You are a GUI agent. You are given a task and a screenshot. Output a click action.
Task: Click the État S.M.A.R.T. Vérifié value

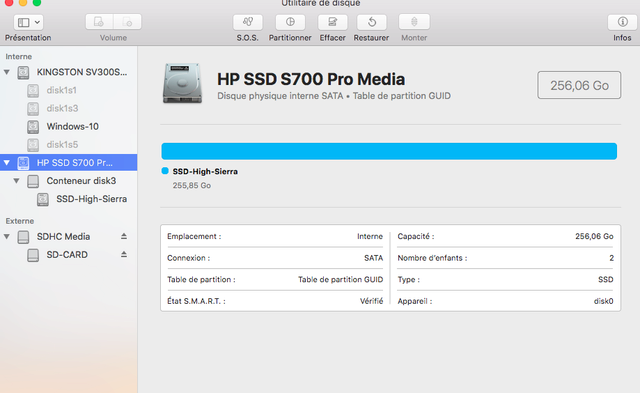tap(371, 301)
